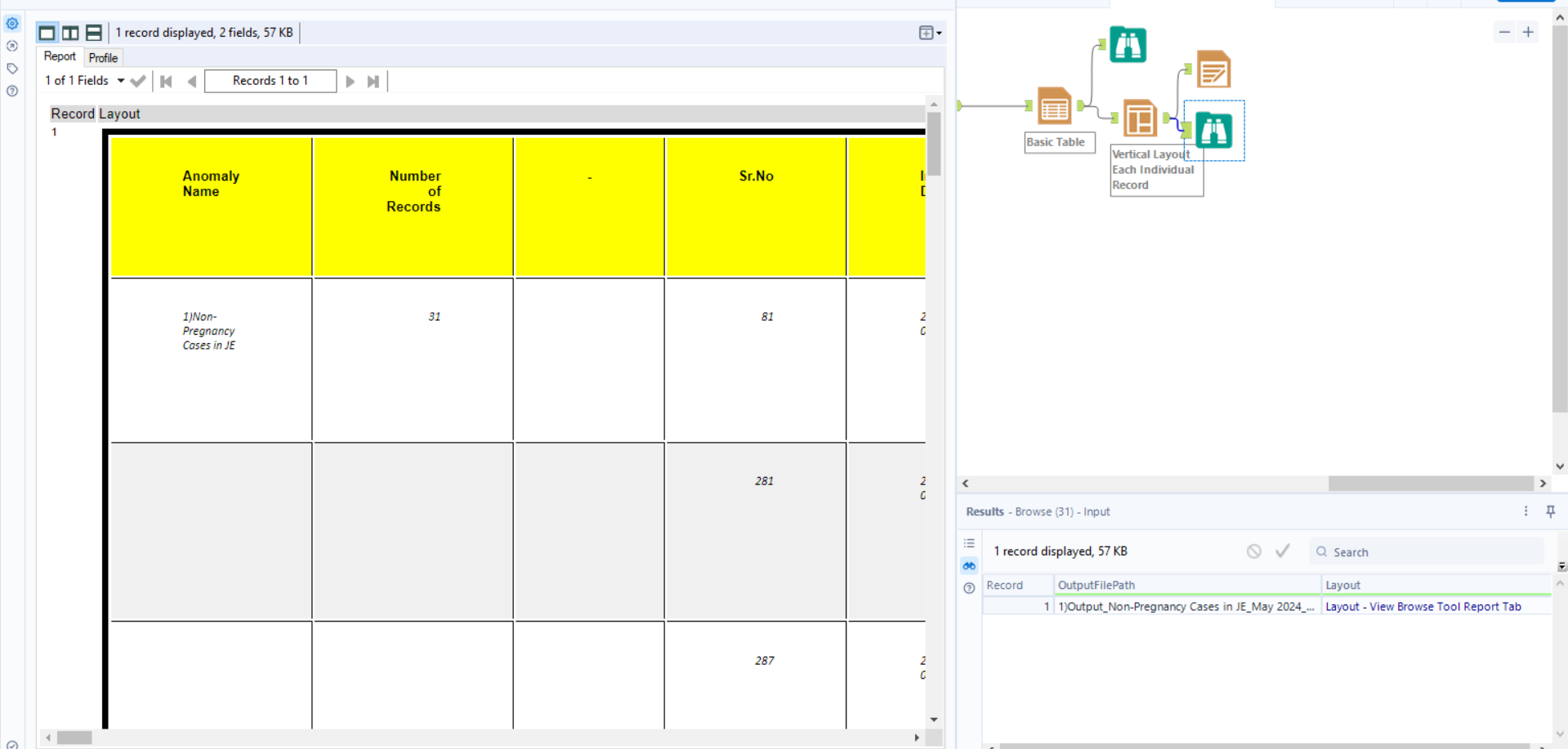Click the Results Search field
The width and height of the screenshot is (1568, 749).
click(1427, 552)
